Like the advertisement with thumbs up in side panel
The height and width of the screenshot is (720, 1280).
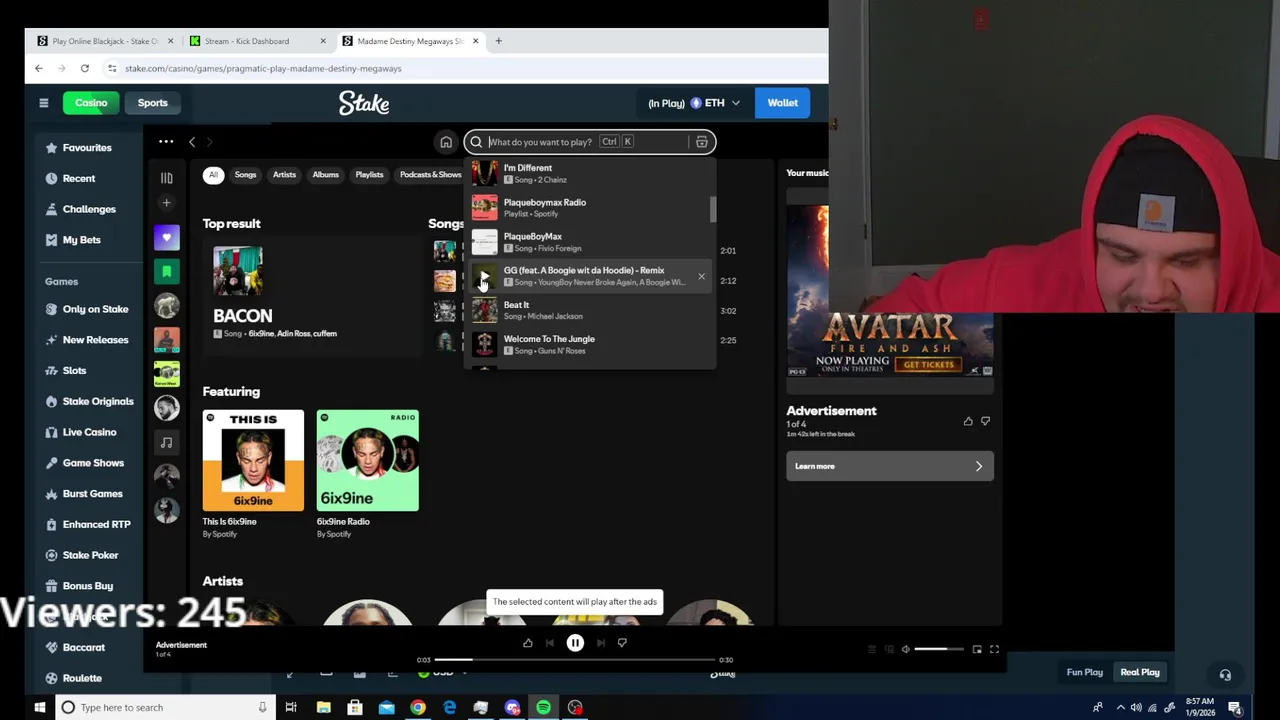(x=968, y=421)
